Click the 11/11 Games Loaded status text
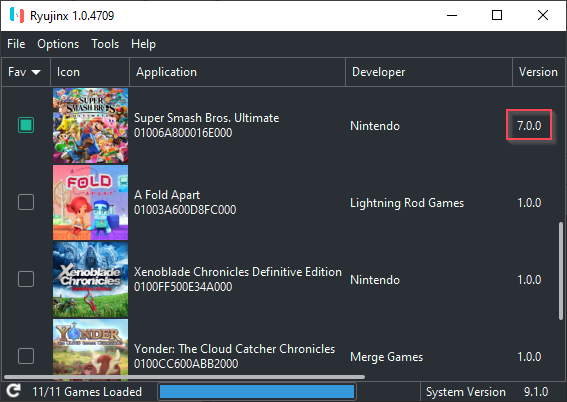 [87, 392]
